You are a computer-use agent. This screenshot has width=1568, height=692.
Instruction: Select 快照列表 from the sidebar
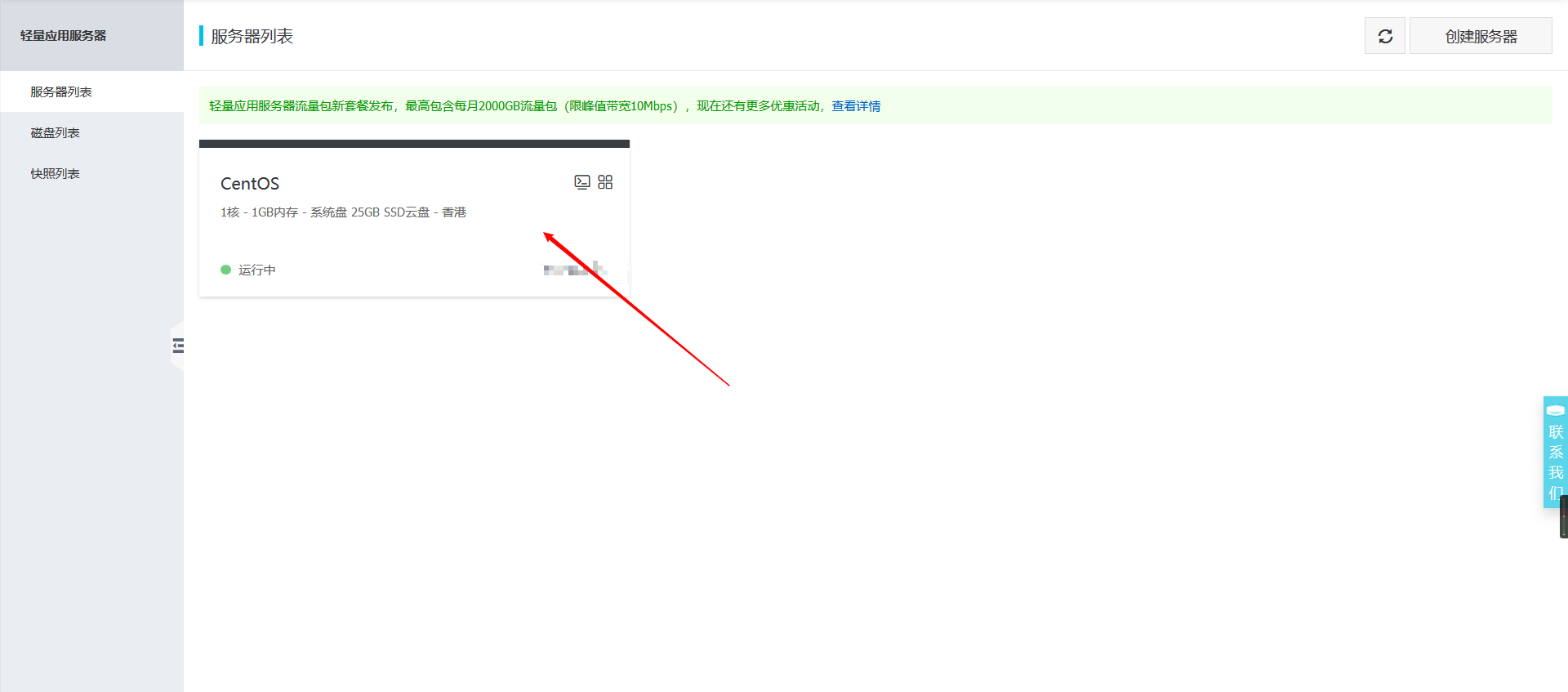pyautogui.click(x=55, y=173)
